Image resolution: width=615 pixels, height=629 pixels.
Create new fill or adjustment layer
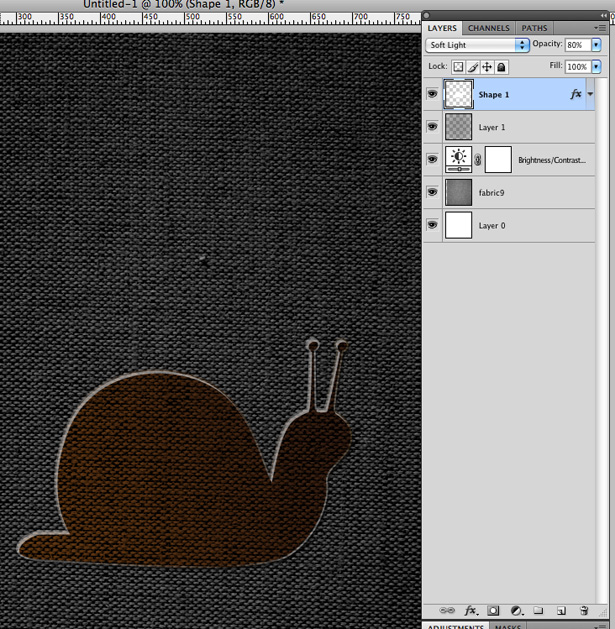point(516,611)
